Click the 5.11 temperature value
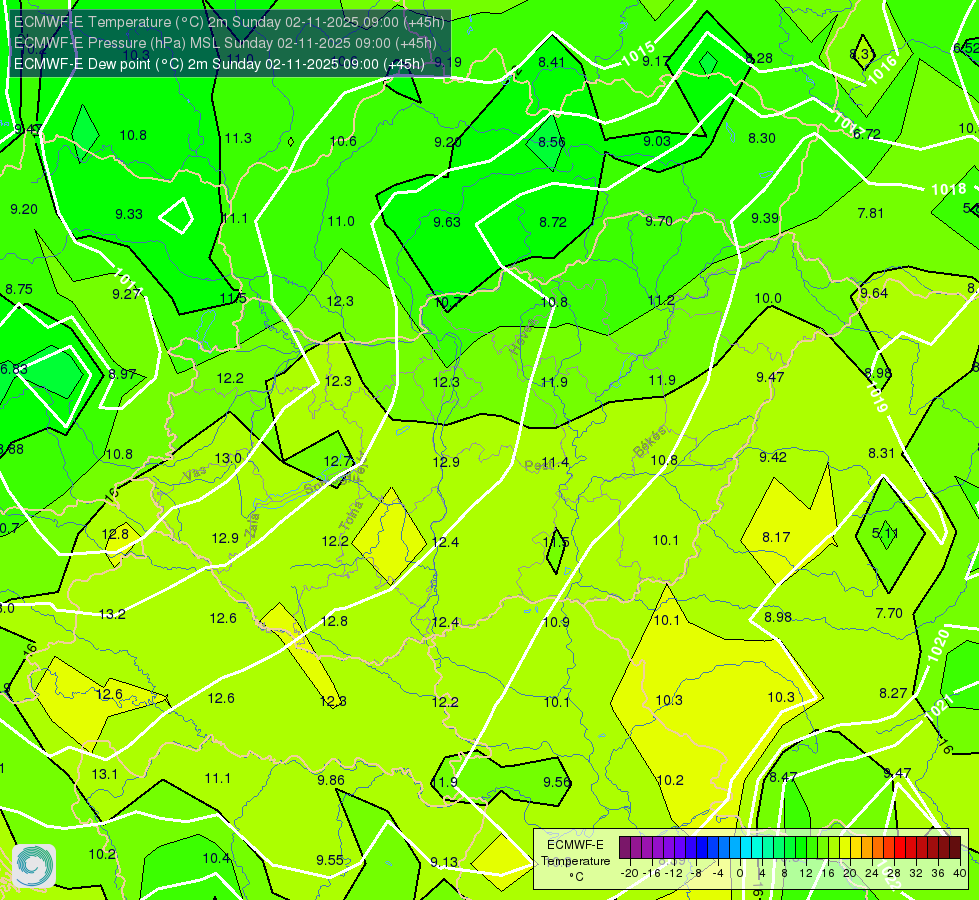This screenshot has width=979, height=900. (x=885, y=533)
